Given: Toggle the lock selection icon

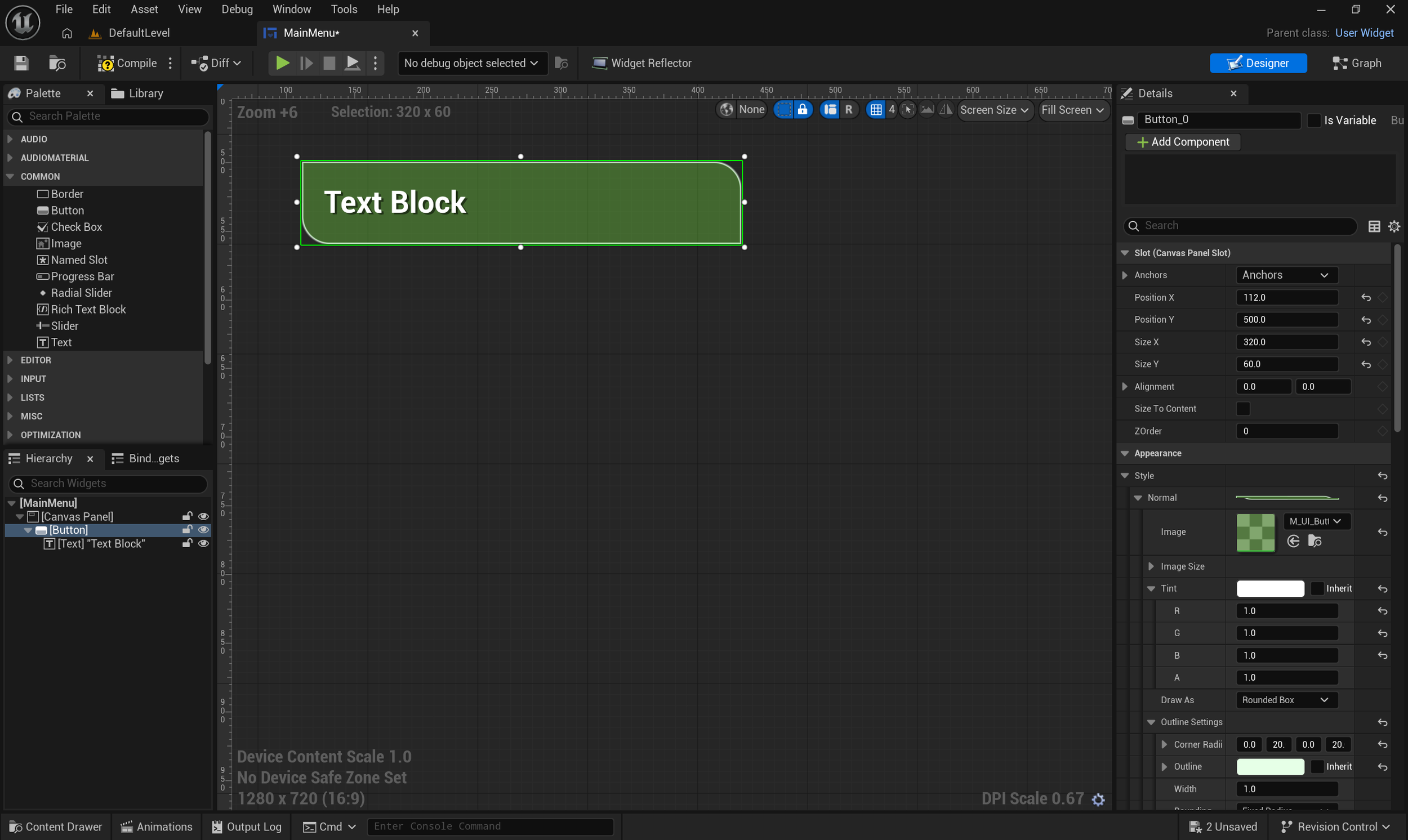Looking at the screenshot, I should pyautogui.click(x=802, y=110).
